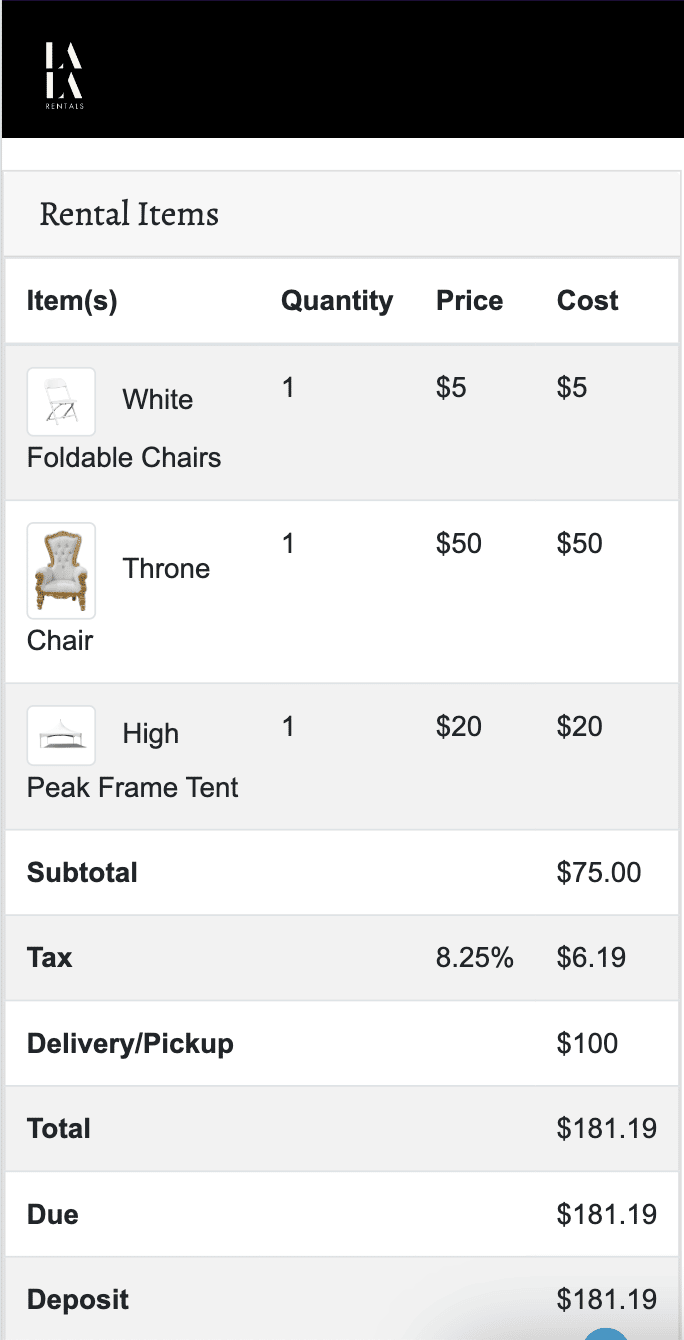Click the Due row amount

[607, 1214]
